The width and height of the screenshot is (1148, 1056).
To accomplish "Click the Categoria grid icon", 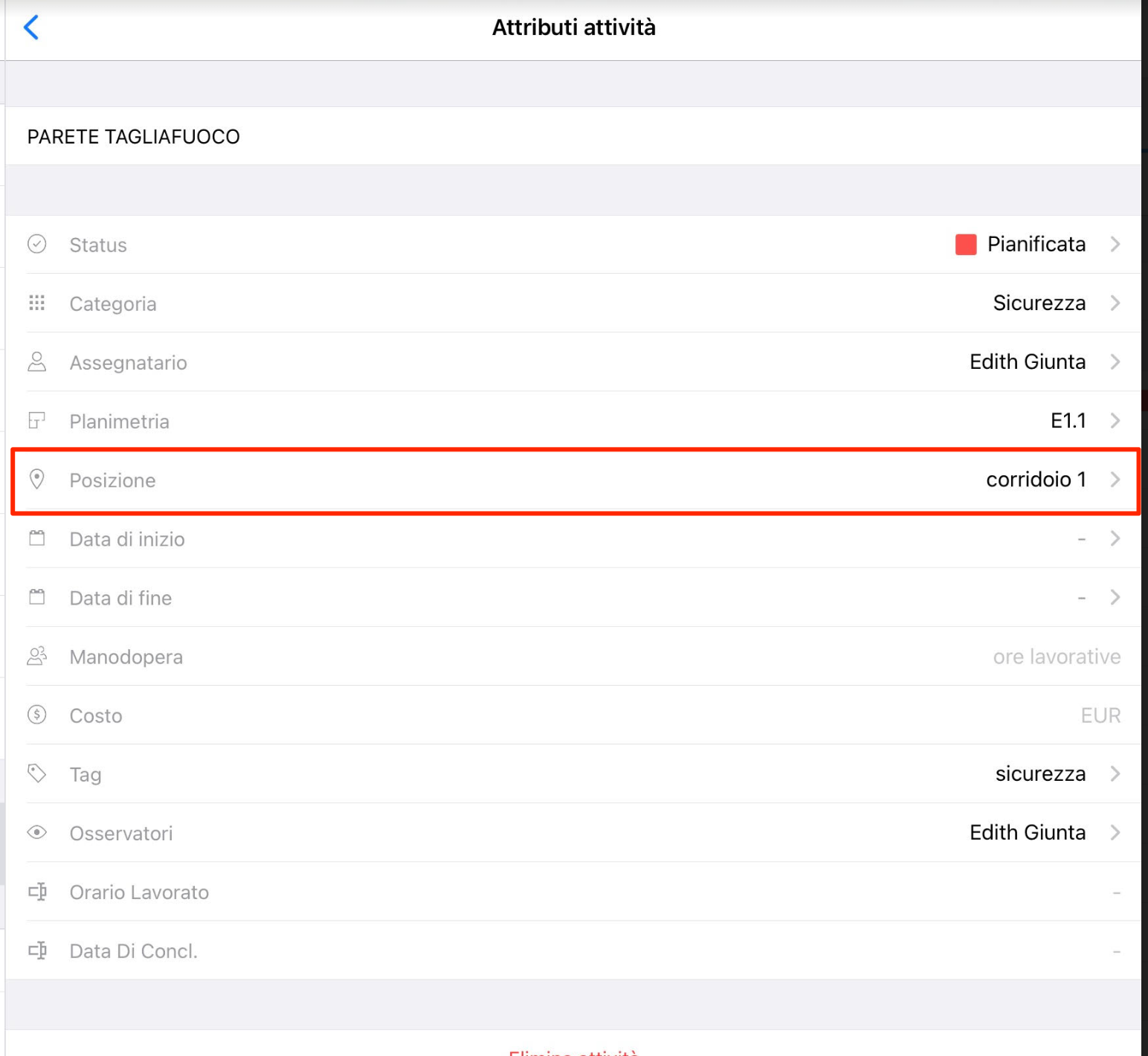I will 36,303.
